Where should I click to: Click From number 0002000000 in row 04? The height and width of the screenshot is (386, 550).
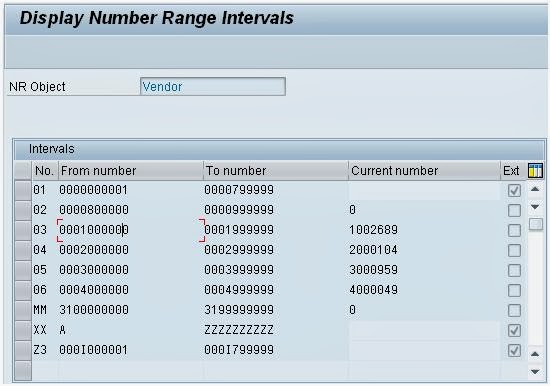[x=94, y=250]
